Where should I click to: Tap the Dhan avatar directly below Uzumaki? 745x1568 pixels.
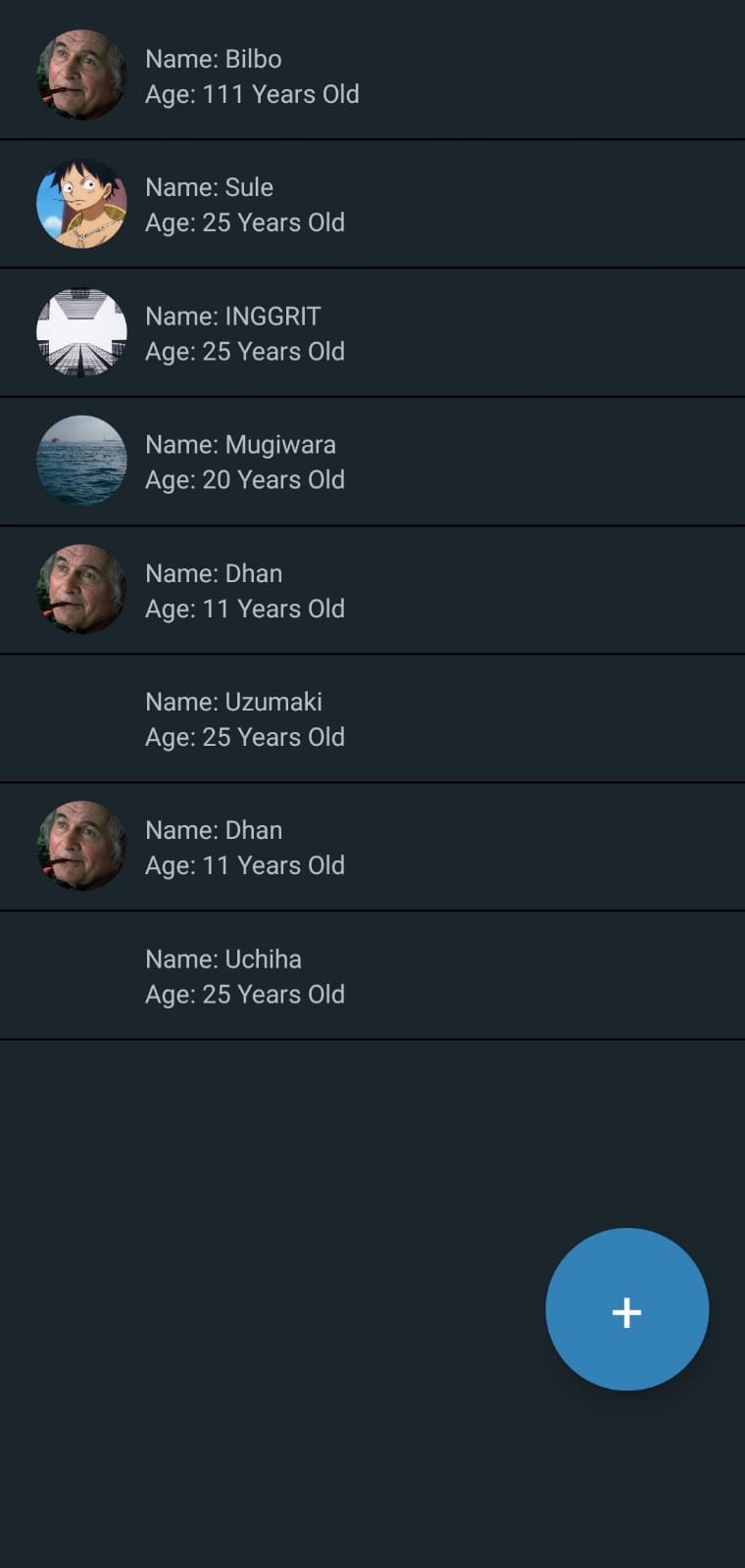pyautogui.click(x=81, y=846)
